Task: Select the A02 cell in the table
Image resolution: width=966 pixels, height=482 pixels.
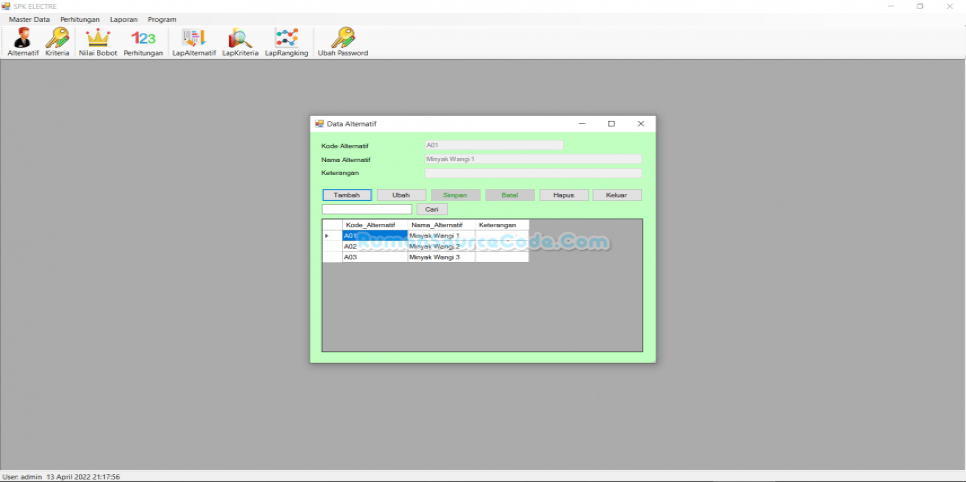Action: point(375,247)
